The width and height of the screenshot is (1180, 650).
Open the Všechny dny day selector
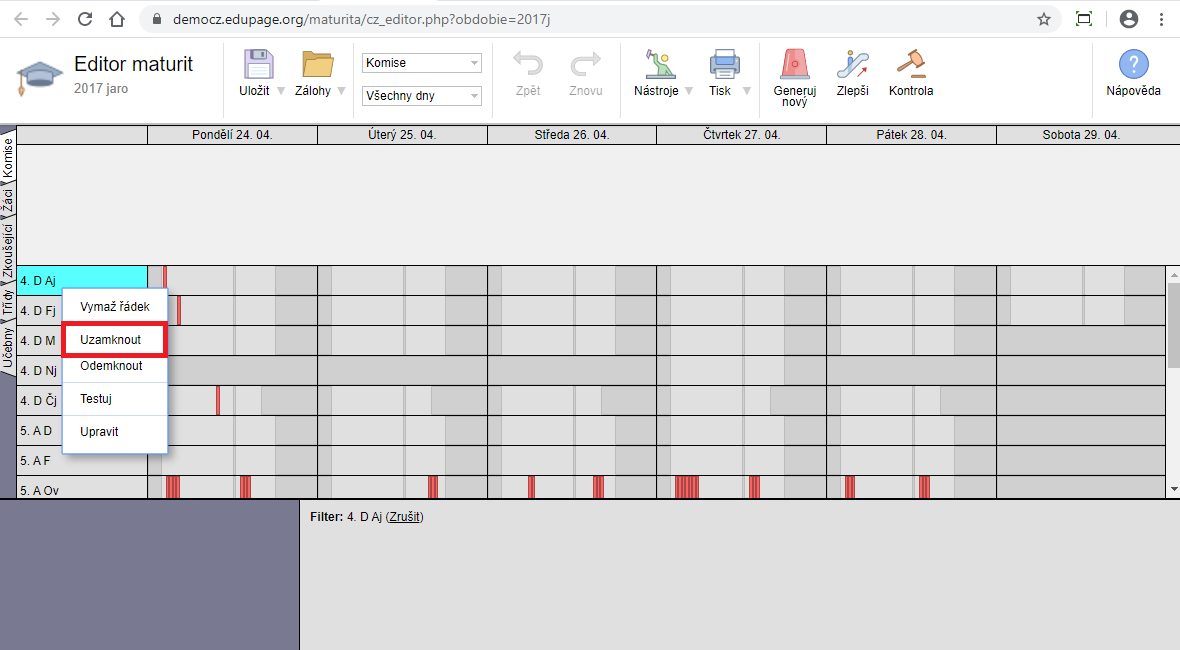click(421, 96)
